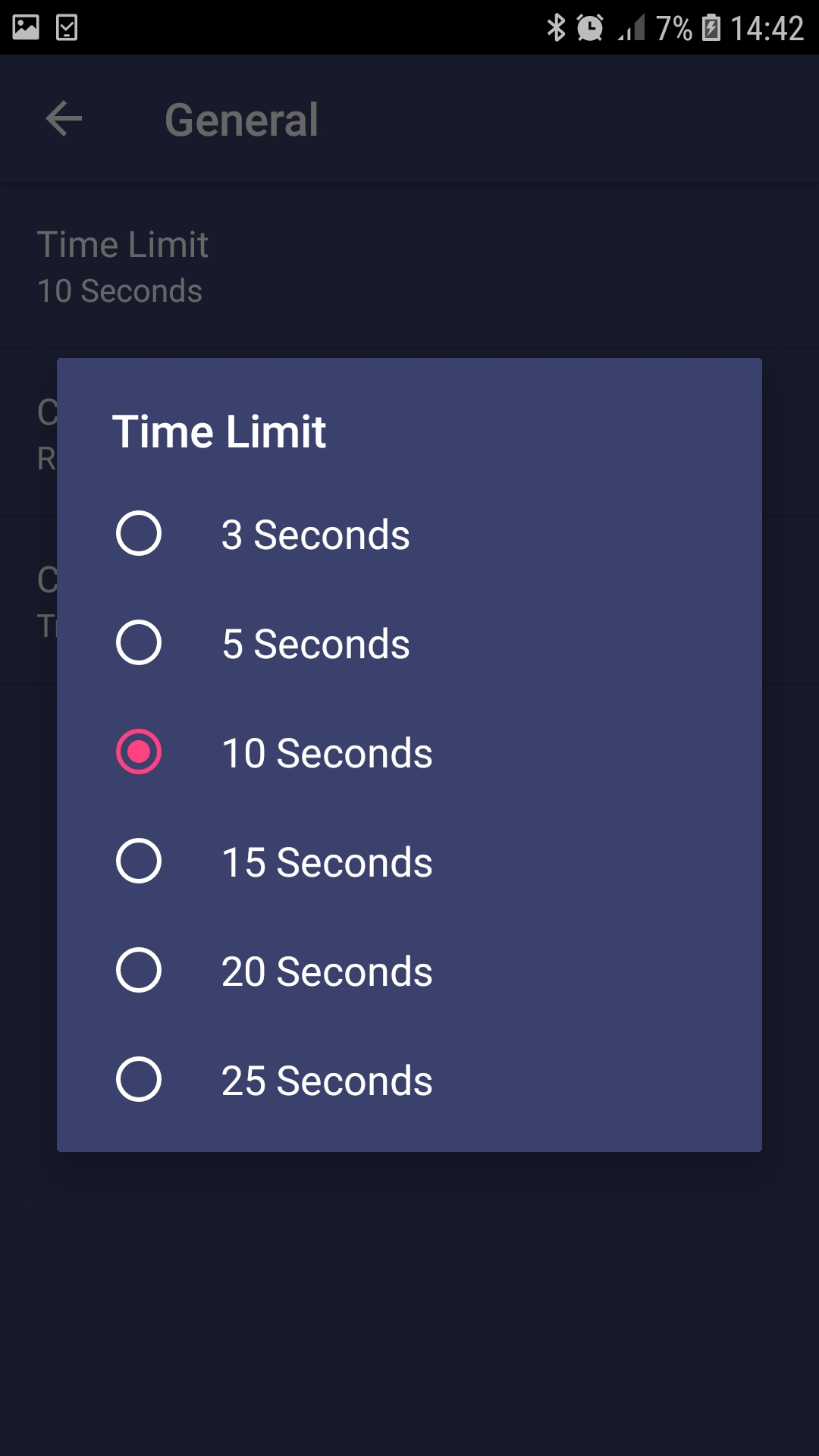
Task: Select the 3 Seconds radio button
Action: [x=139, y=534]
